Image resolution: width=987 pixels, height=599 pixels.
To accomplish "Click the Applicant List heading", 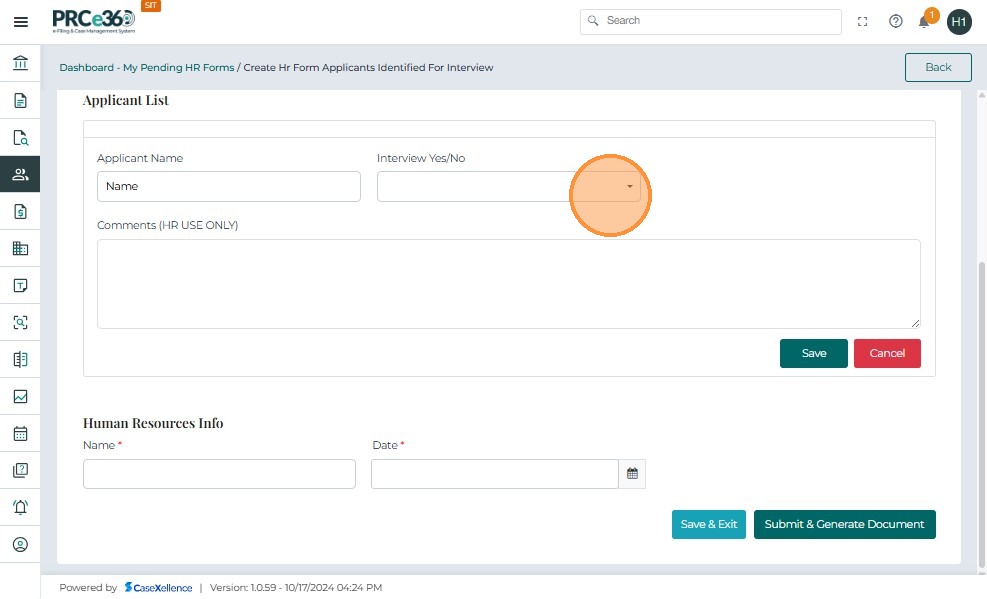I will [x=126, y=100].
